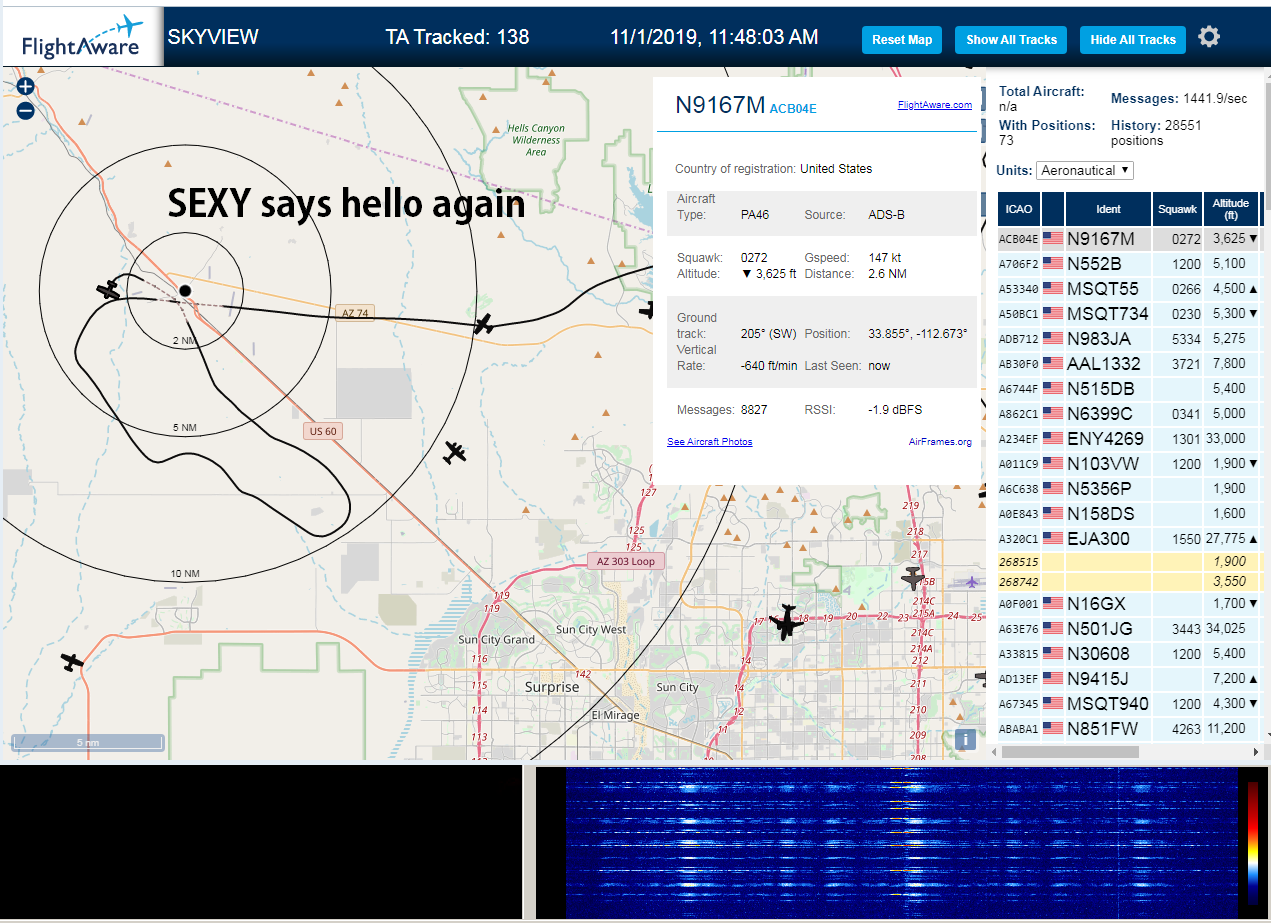Select row with ICAO 268515

1129,562
